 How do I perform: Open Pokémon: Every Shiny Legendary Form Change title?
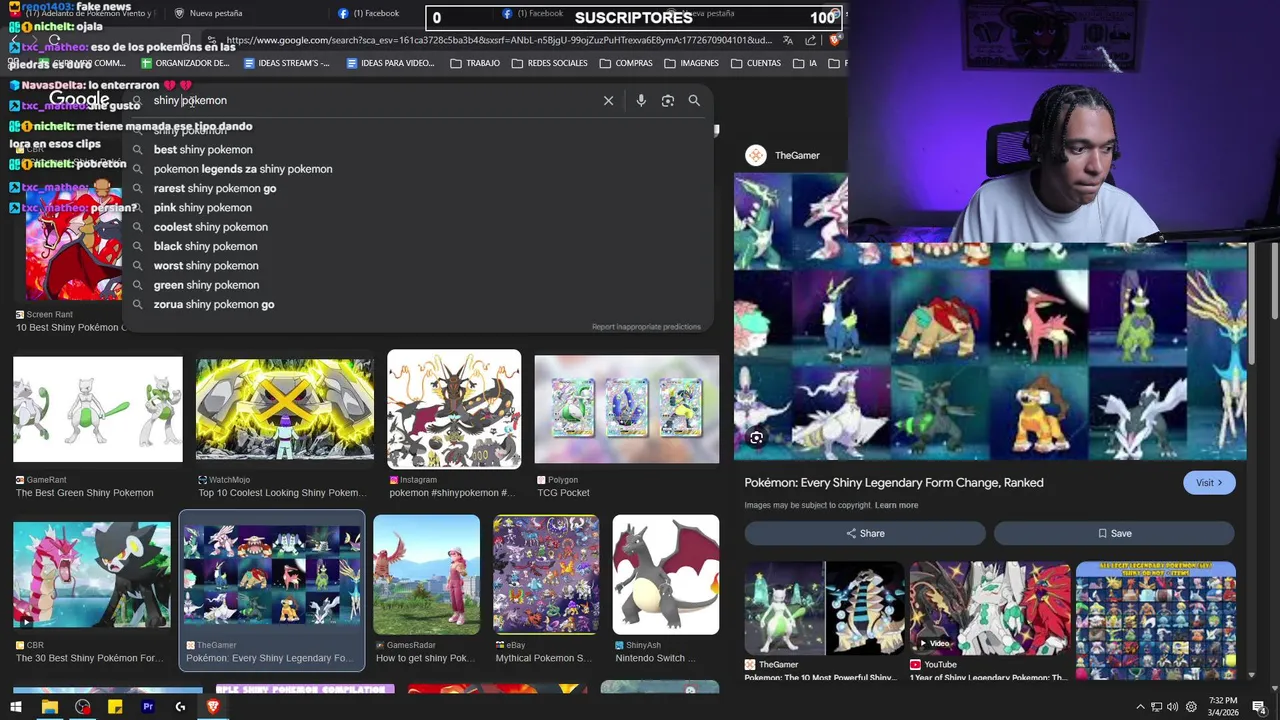point(894,482)
